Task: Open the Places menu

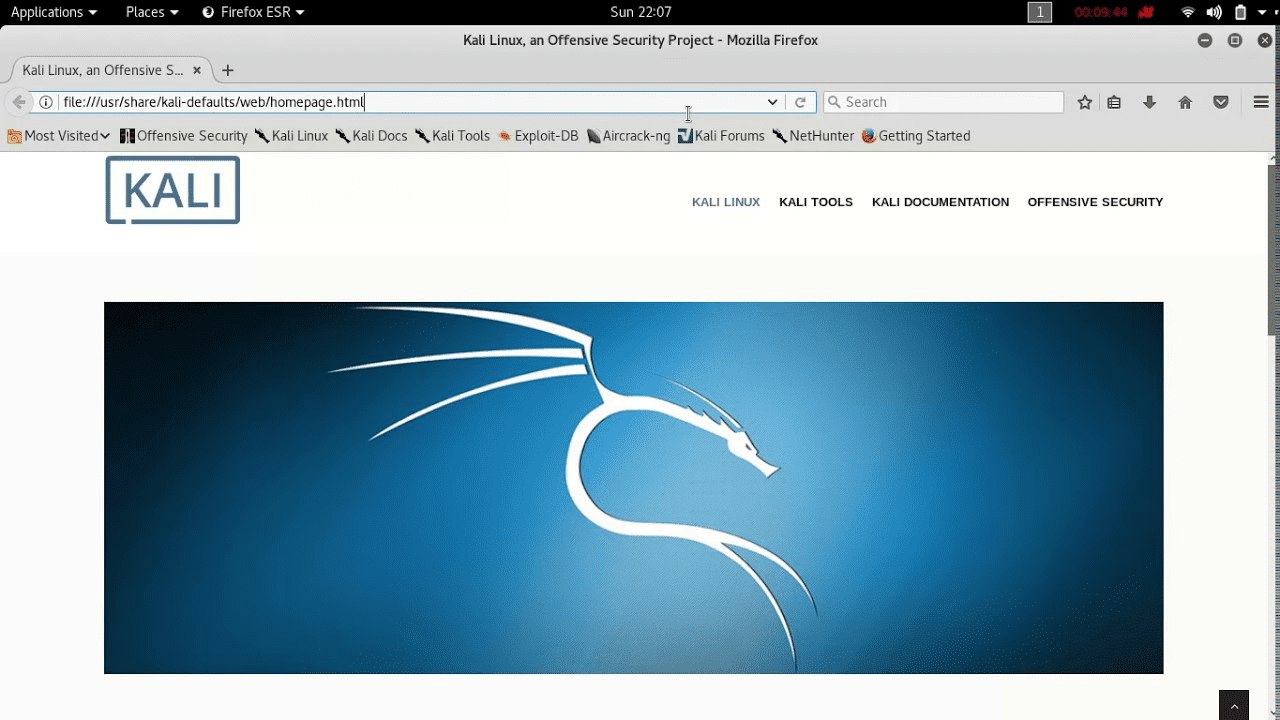Action: pos(152,12)
